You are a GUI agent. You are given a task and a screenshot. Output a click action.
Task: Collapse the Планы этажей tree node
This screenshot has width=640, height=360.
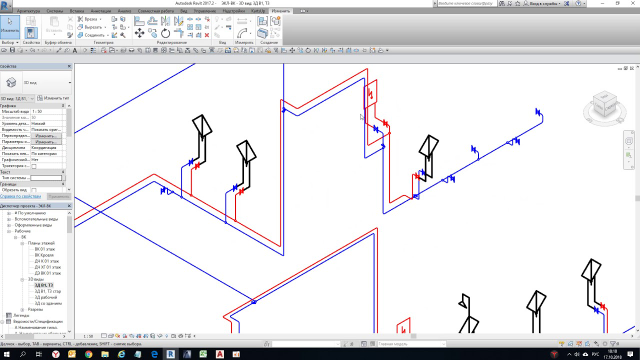pyautogui.click(x=22, y=243)
